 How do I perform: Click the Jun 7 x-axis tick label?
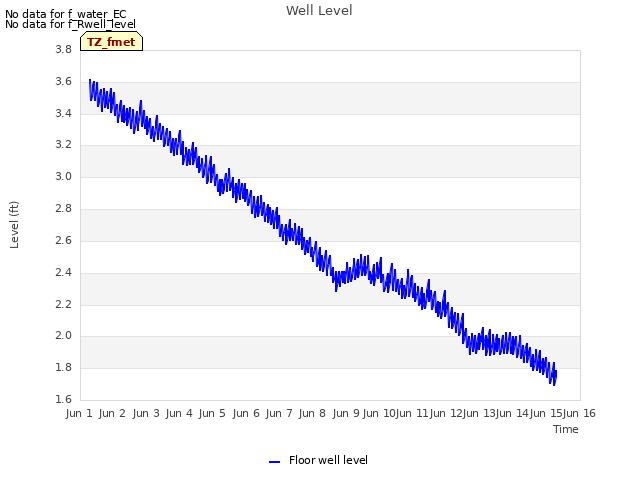coord(279,413)
